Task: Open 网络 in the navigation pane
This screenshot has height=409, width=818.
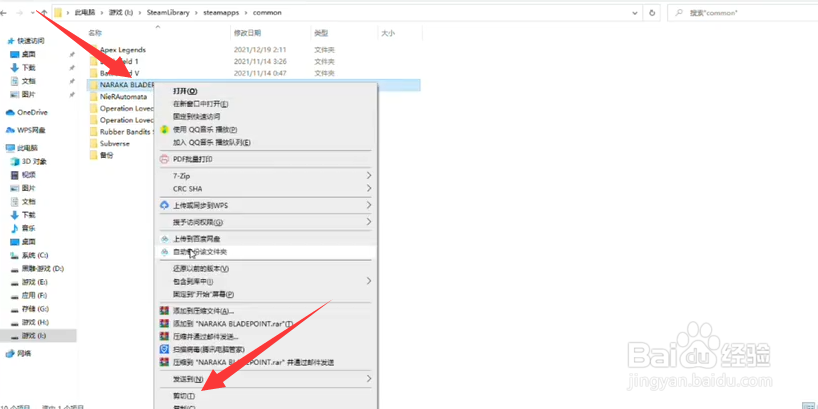Action: pyautogui.click(x=24, y=354)
